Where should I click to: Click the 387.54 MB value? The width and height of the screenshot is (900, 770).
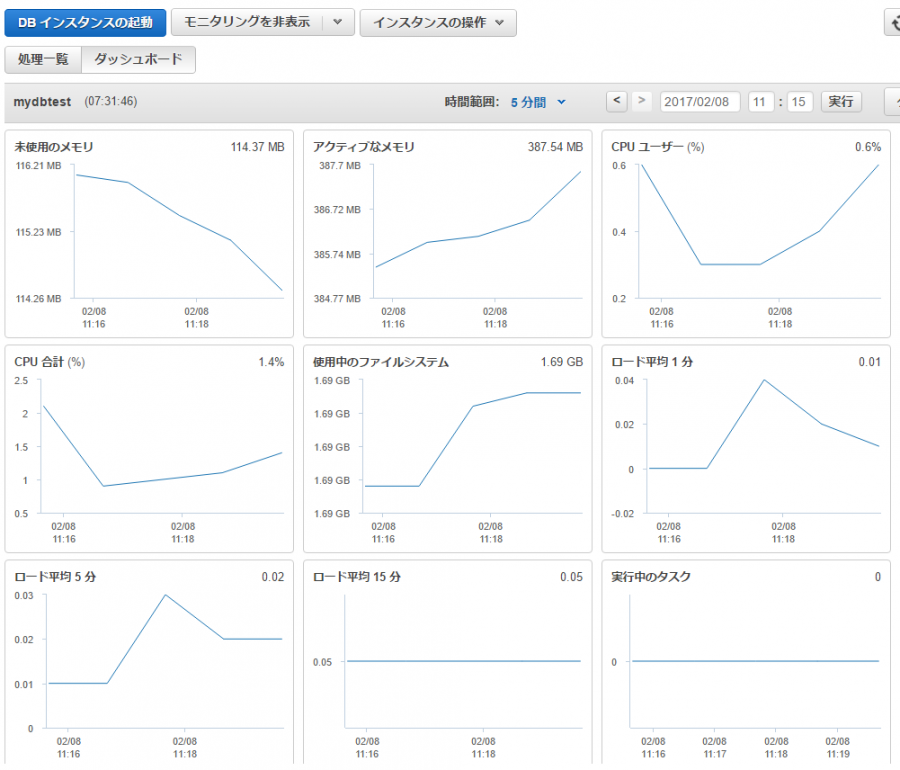click(555, 147)
